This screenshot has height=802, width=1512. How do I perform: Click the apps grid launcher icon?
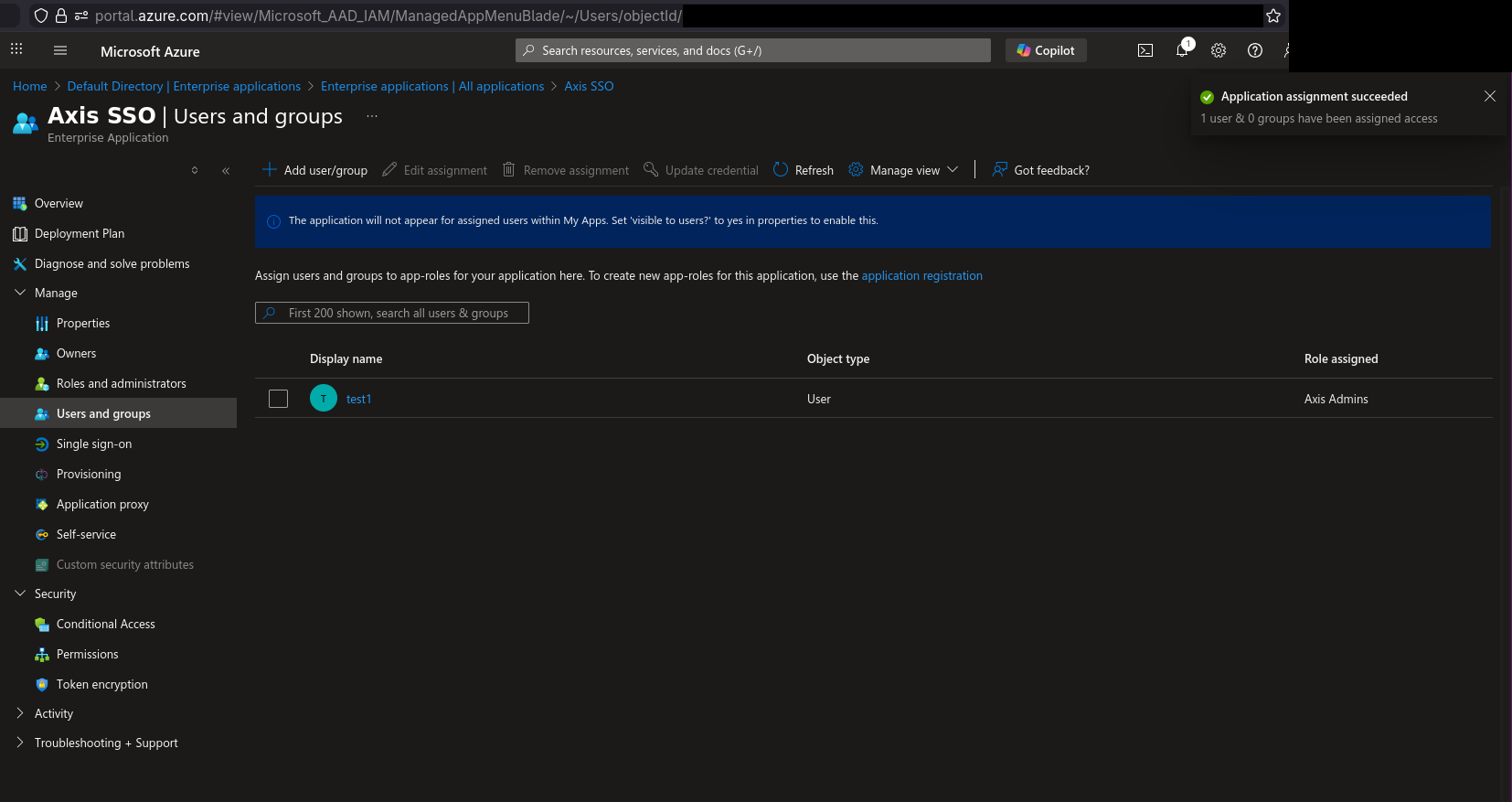[16, 49]
